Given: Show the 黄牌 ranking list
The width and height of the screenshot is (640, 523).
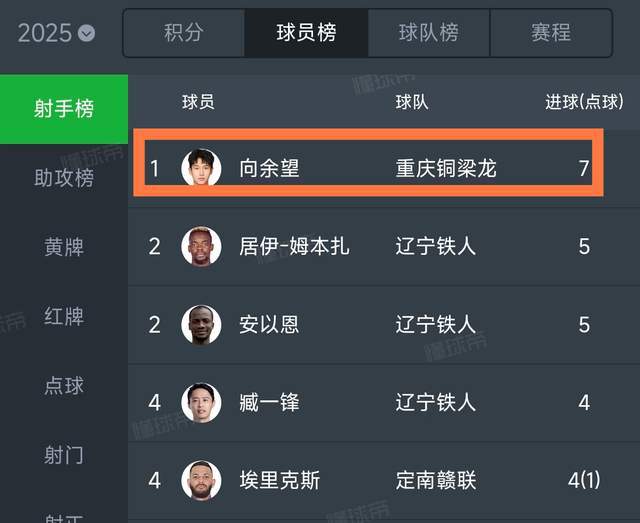Looking at the screenshot, I should click(x=64, y=247).
